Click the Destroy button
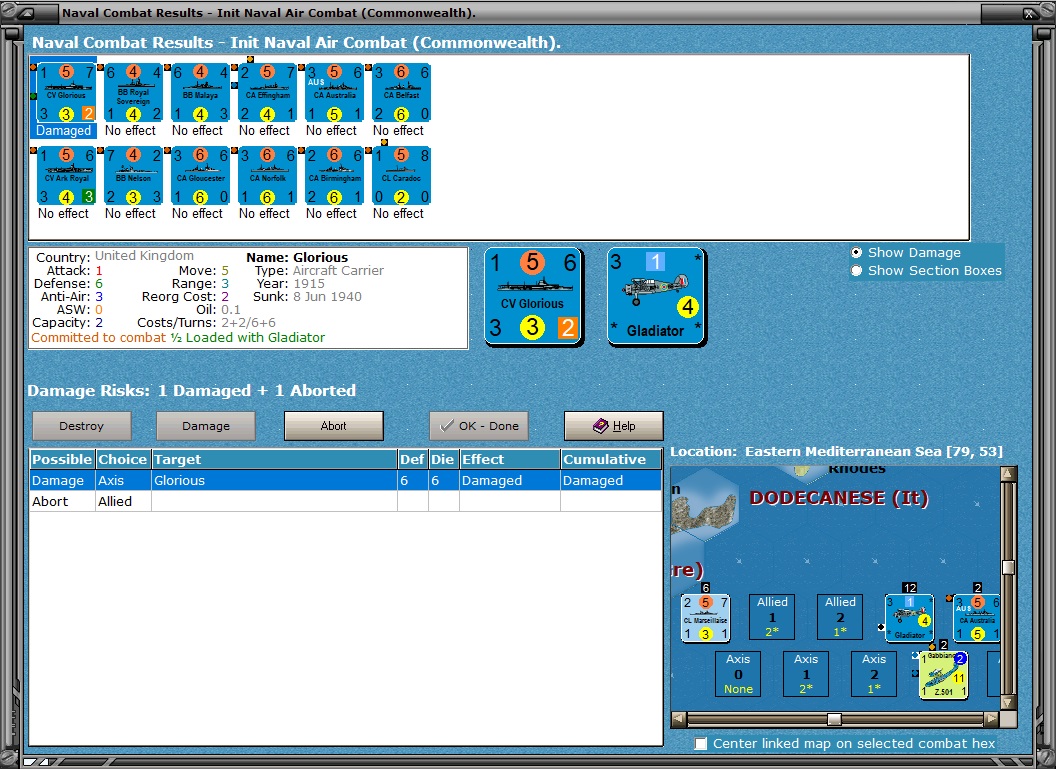Viewport: 1056px width, 769px height. click(x=81, y=426)
